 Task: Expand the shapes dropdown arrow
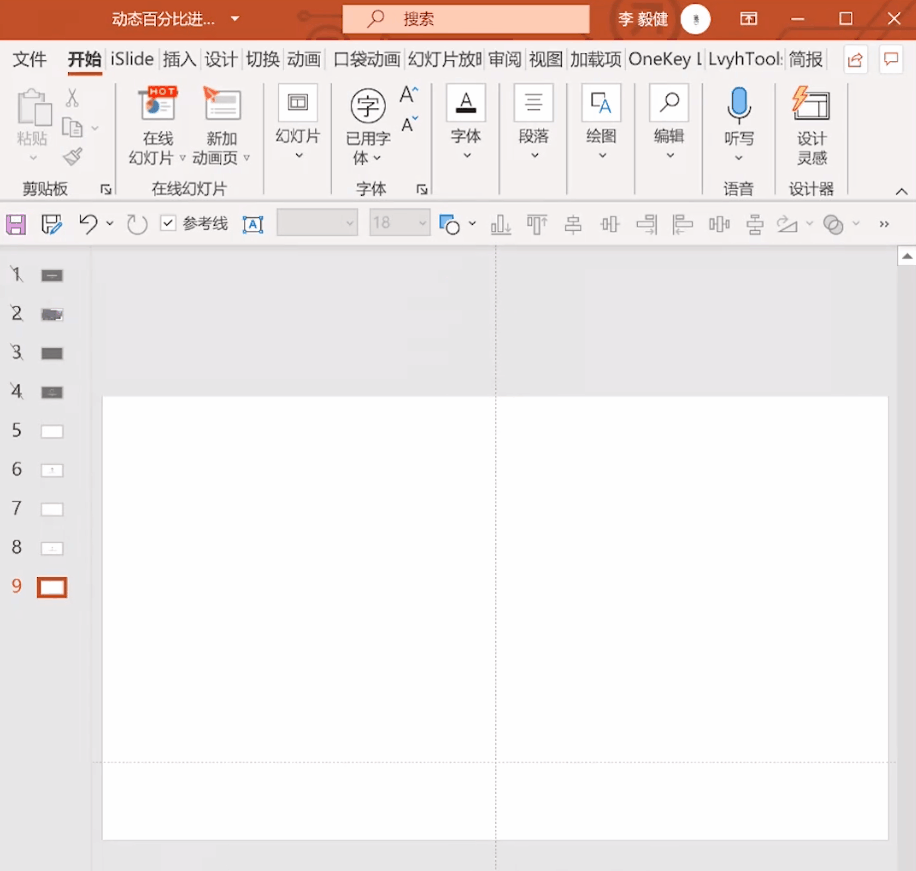pos(472,224)
